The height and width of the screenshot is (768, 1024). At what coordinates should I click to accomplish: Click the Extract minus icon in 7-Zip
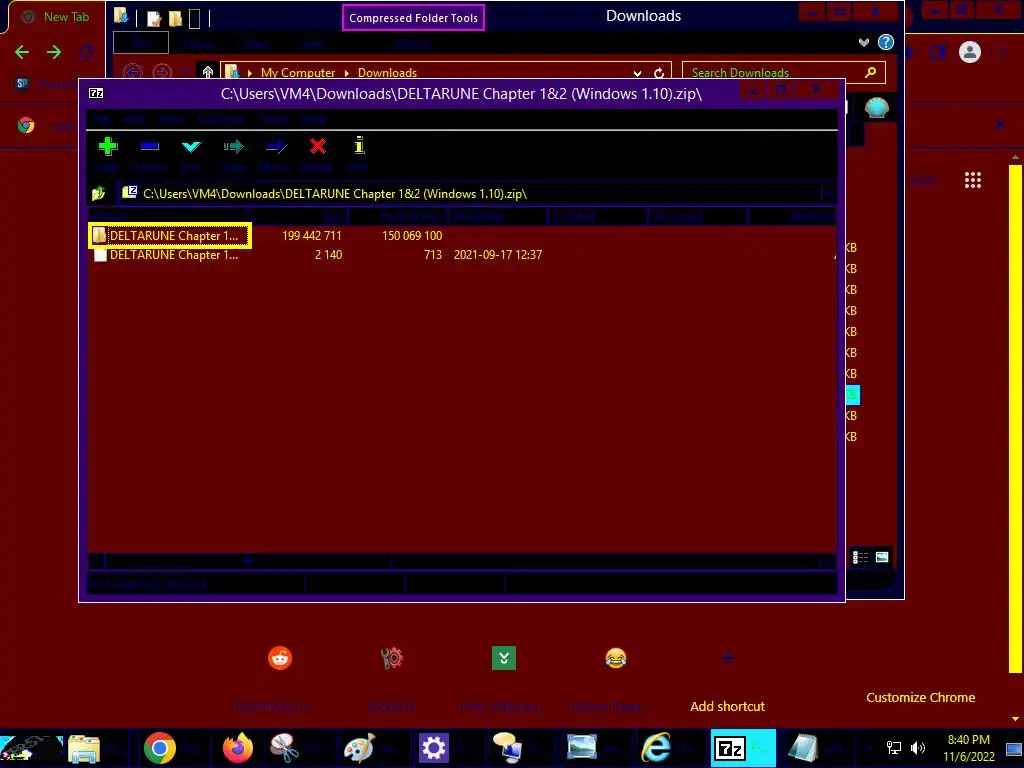(150, 146)
